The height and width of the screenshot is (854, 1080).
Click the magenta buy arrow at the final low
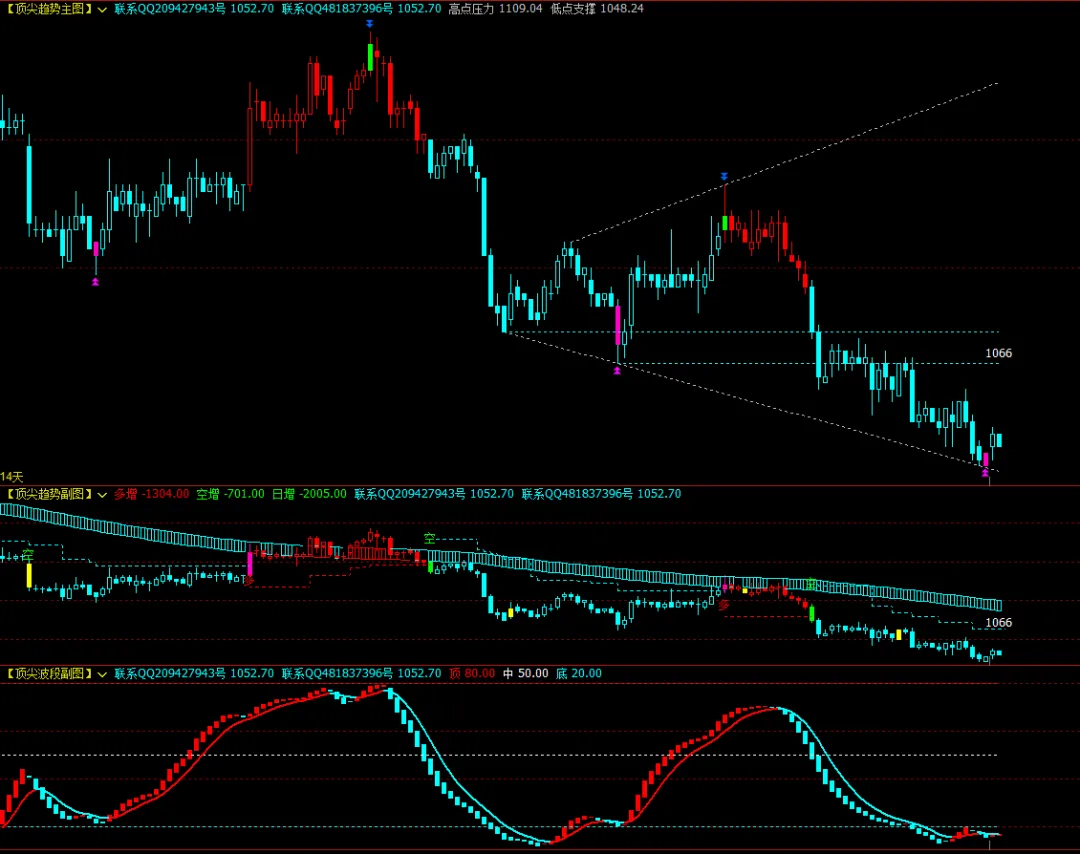pos(985,472)
